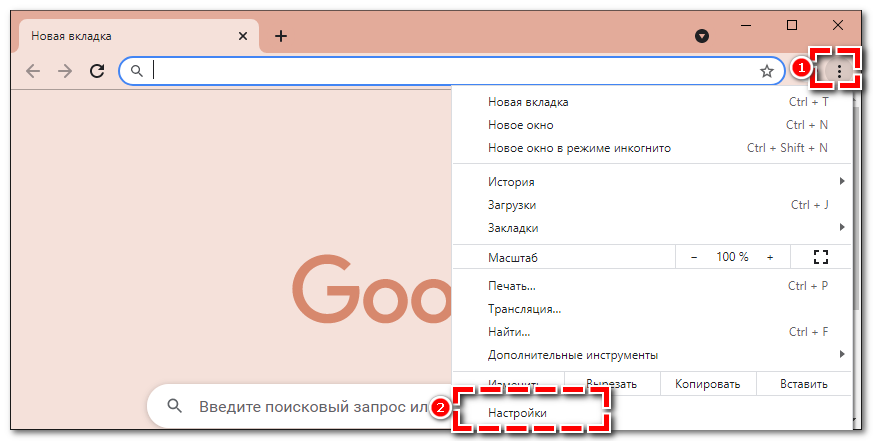Close the Новая вкладка tab
The width and height of the screenshot is (873, 441).
tap(242, 36)
